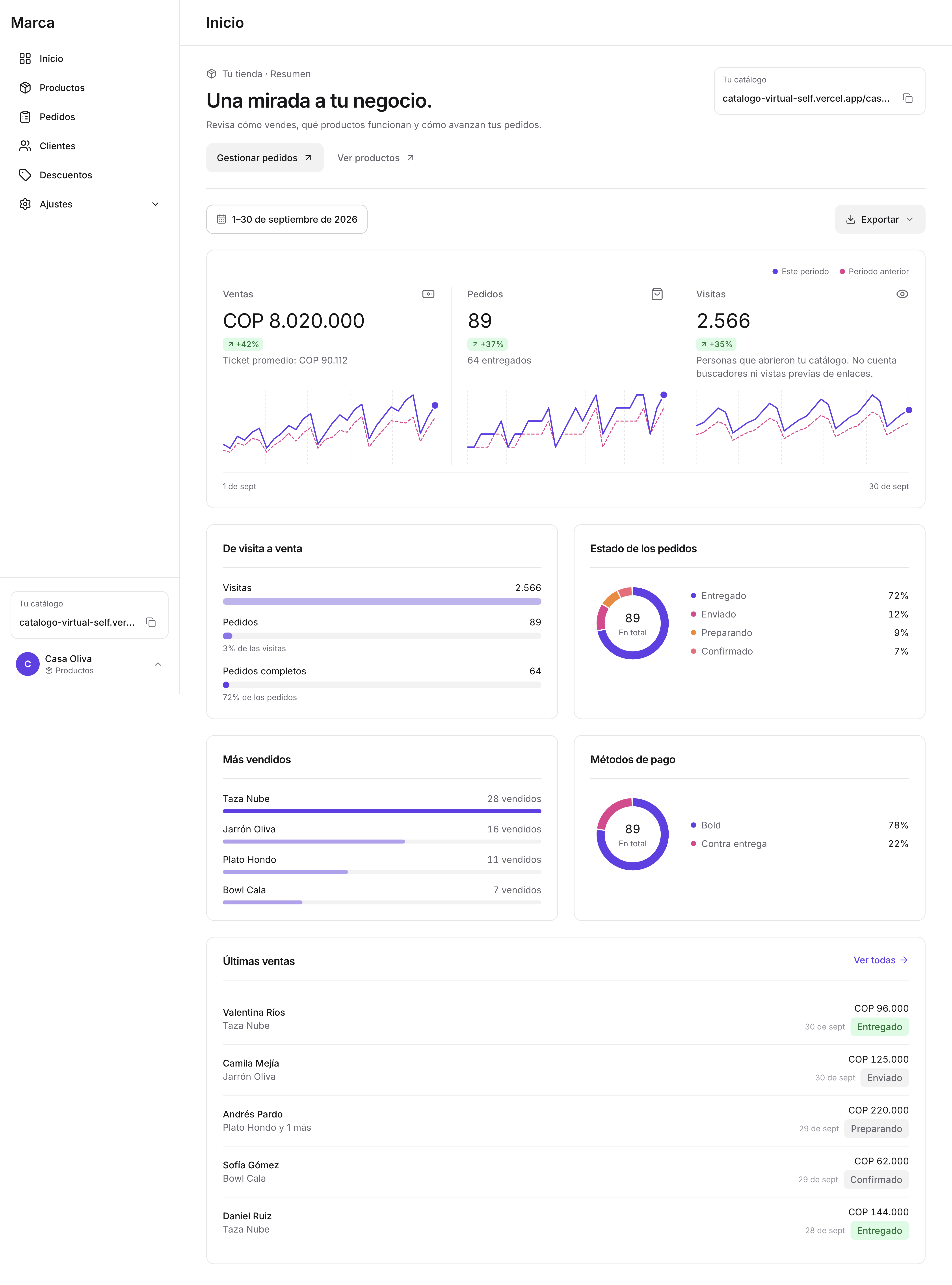Click the Preparando status badge for Andrés Pardo
The width and height of the screenshot is (952, 1285).
(876, 1129)
